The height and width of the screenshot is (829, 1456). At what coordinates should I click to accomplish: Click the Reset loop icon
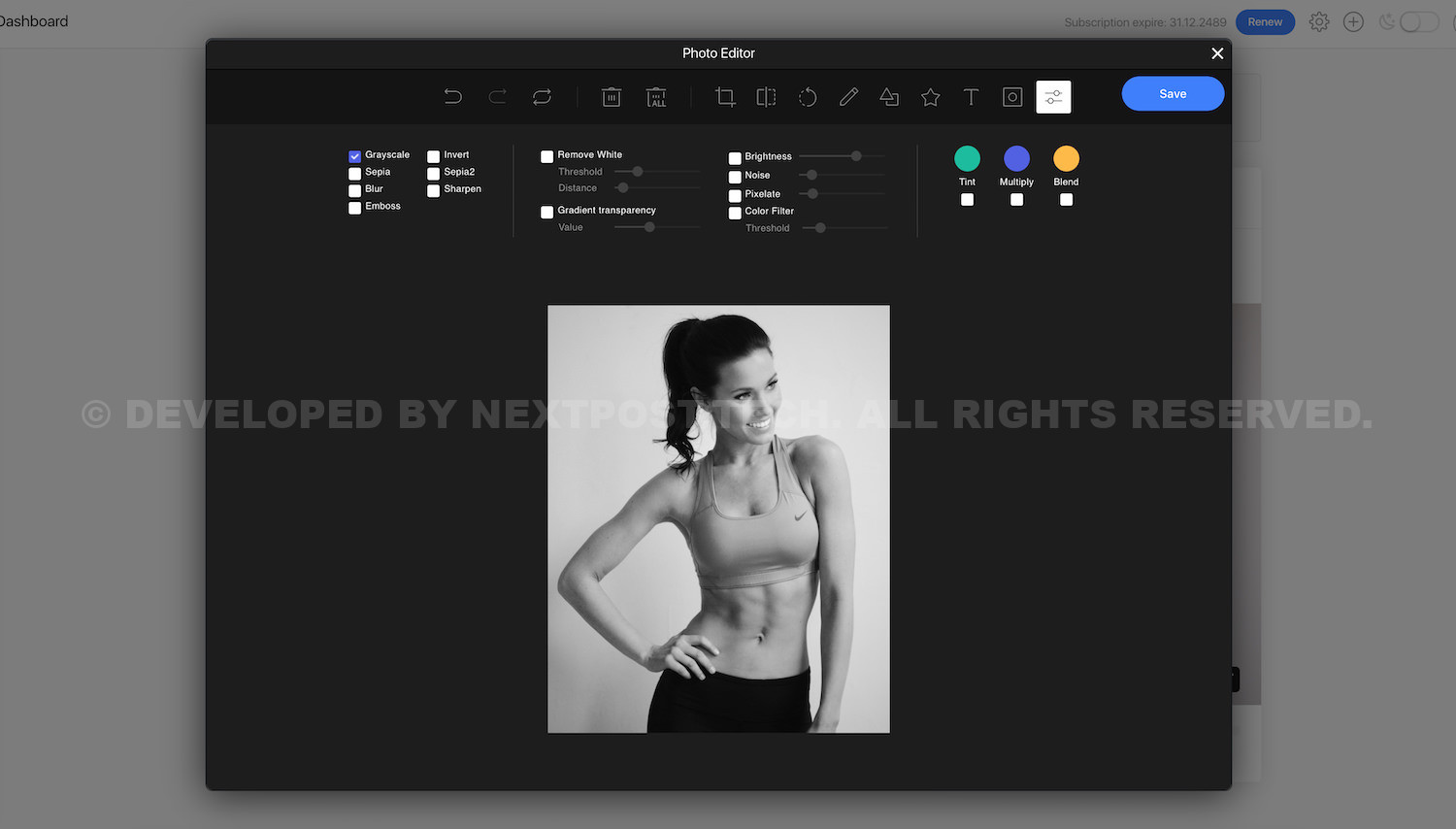(542, 96)
